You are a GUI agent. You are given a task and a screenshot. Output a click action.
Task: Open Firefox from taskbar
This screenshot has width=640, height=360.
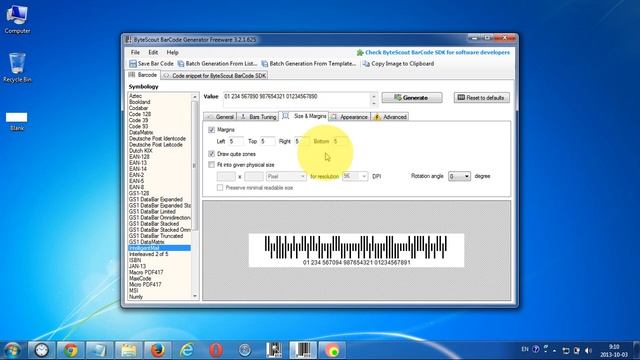click(x=158, y=350)
